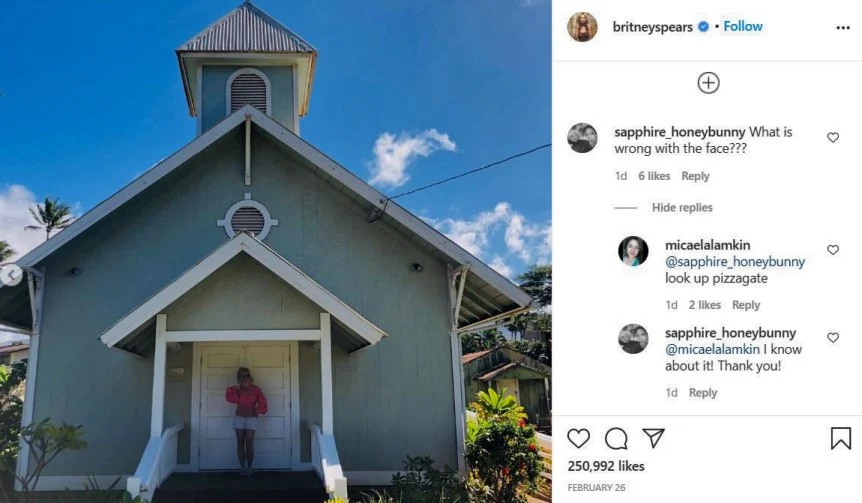Like the post with the heart icon
862x503 pixels.
pos(578,439)
